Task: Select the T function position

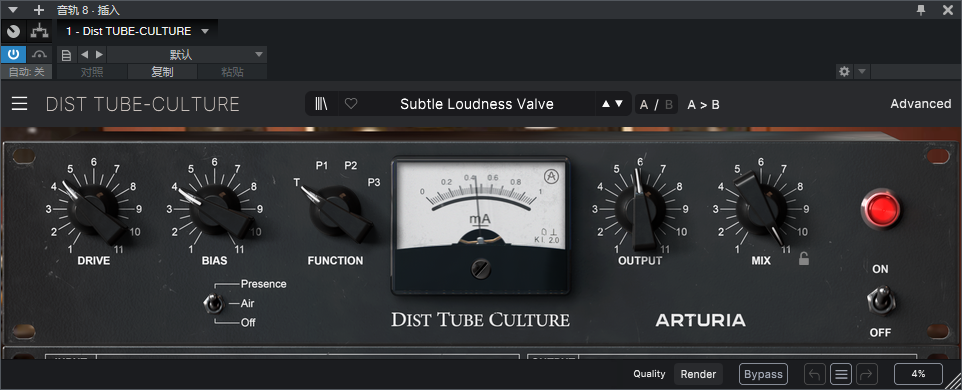Action: [x=296, y=182]
